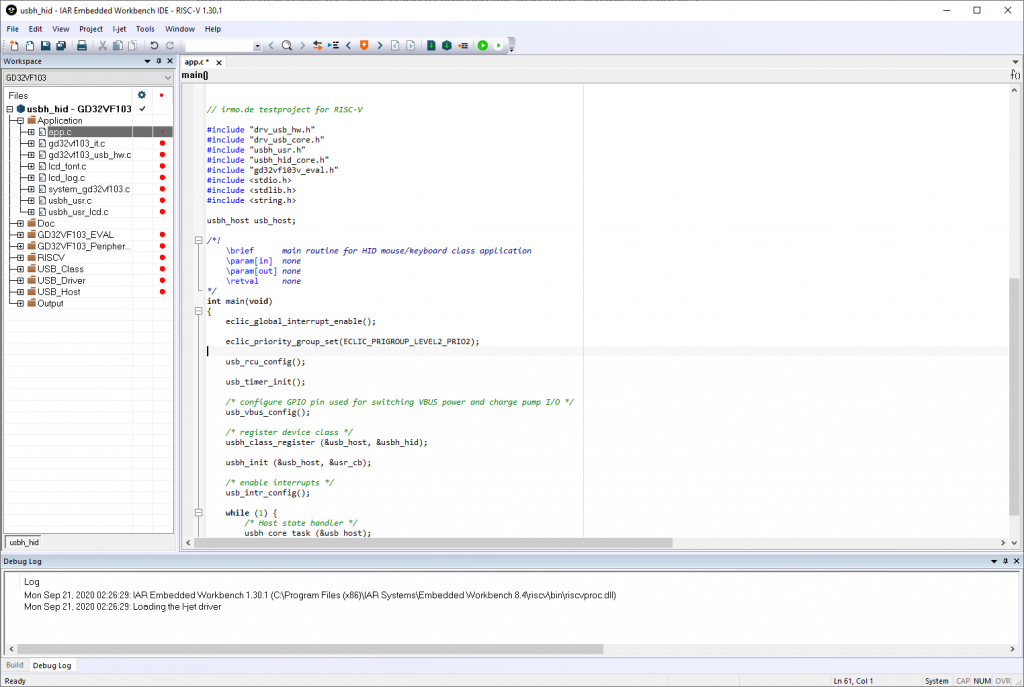Select the RISCV group

coord(51,258)
